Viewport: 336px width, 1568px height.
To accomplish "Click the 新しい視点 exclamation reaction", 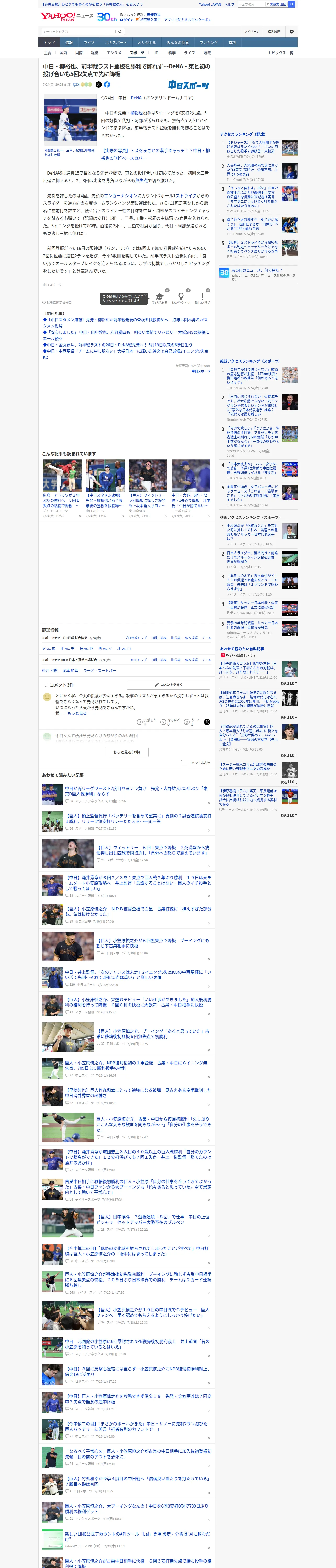I will click(x=203, y=298).
